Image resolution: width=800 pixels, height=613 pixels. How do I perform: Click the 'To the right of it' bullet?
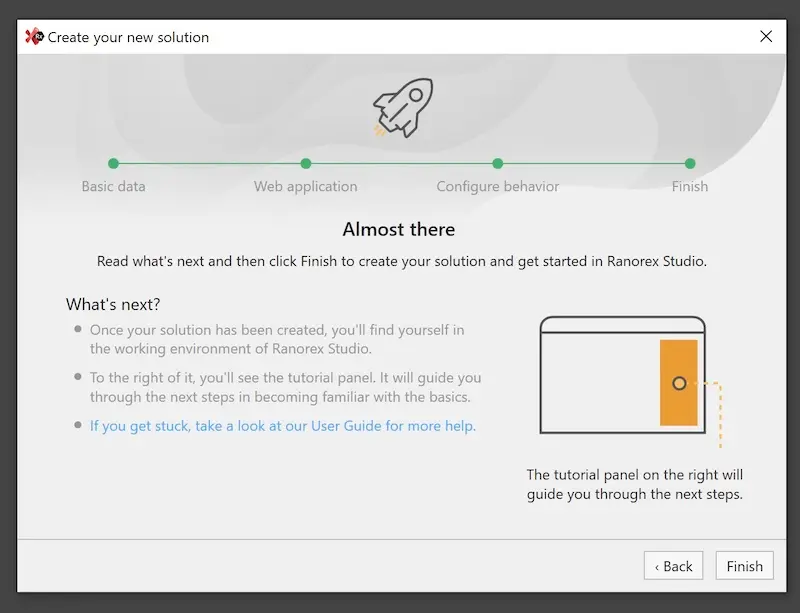(x=285, y=387)
